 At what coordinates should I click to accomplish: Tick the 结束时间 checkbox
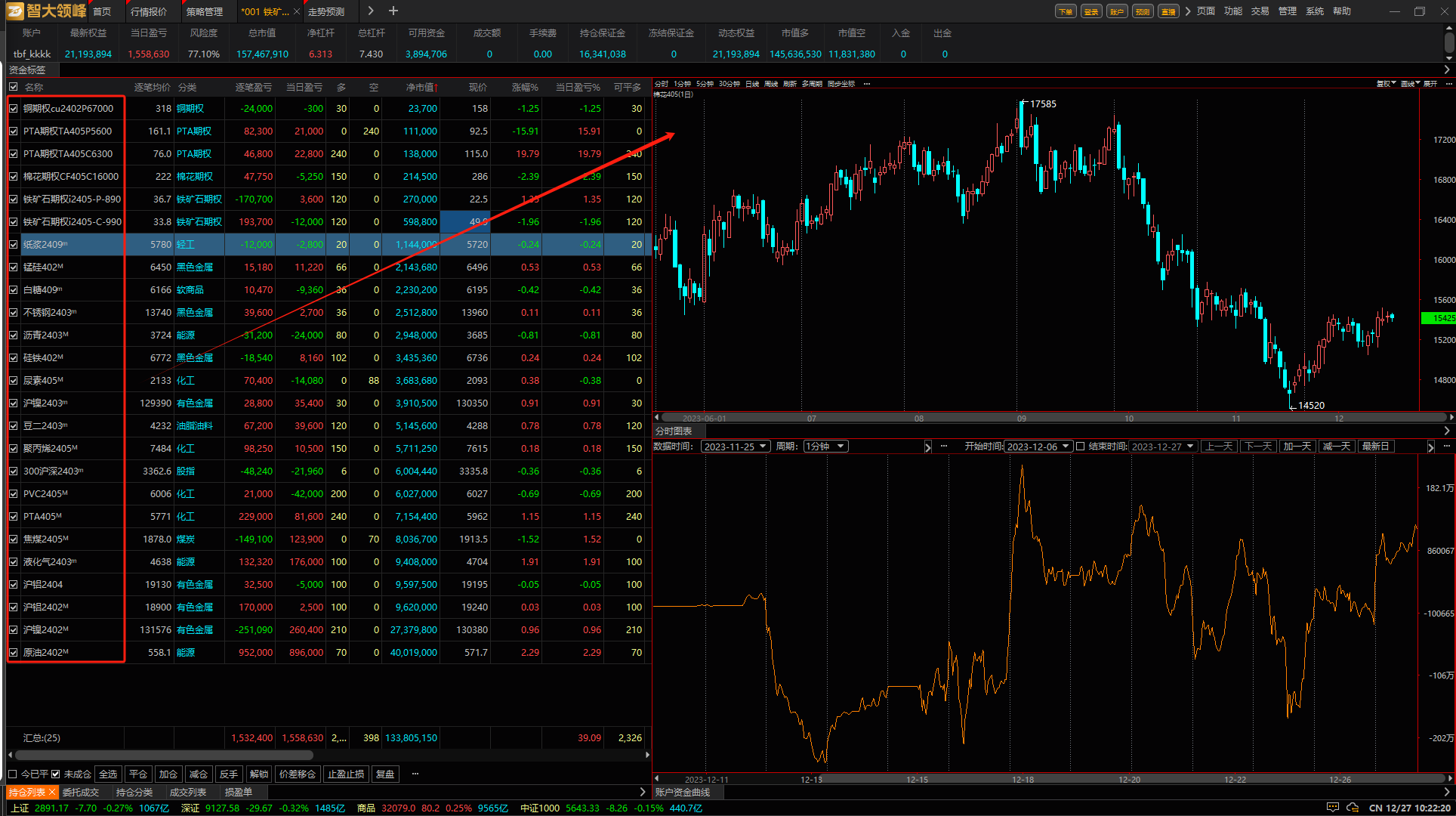[1080, 447]
